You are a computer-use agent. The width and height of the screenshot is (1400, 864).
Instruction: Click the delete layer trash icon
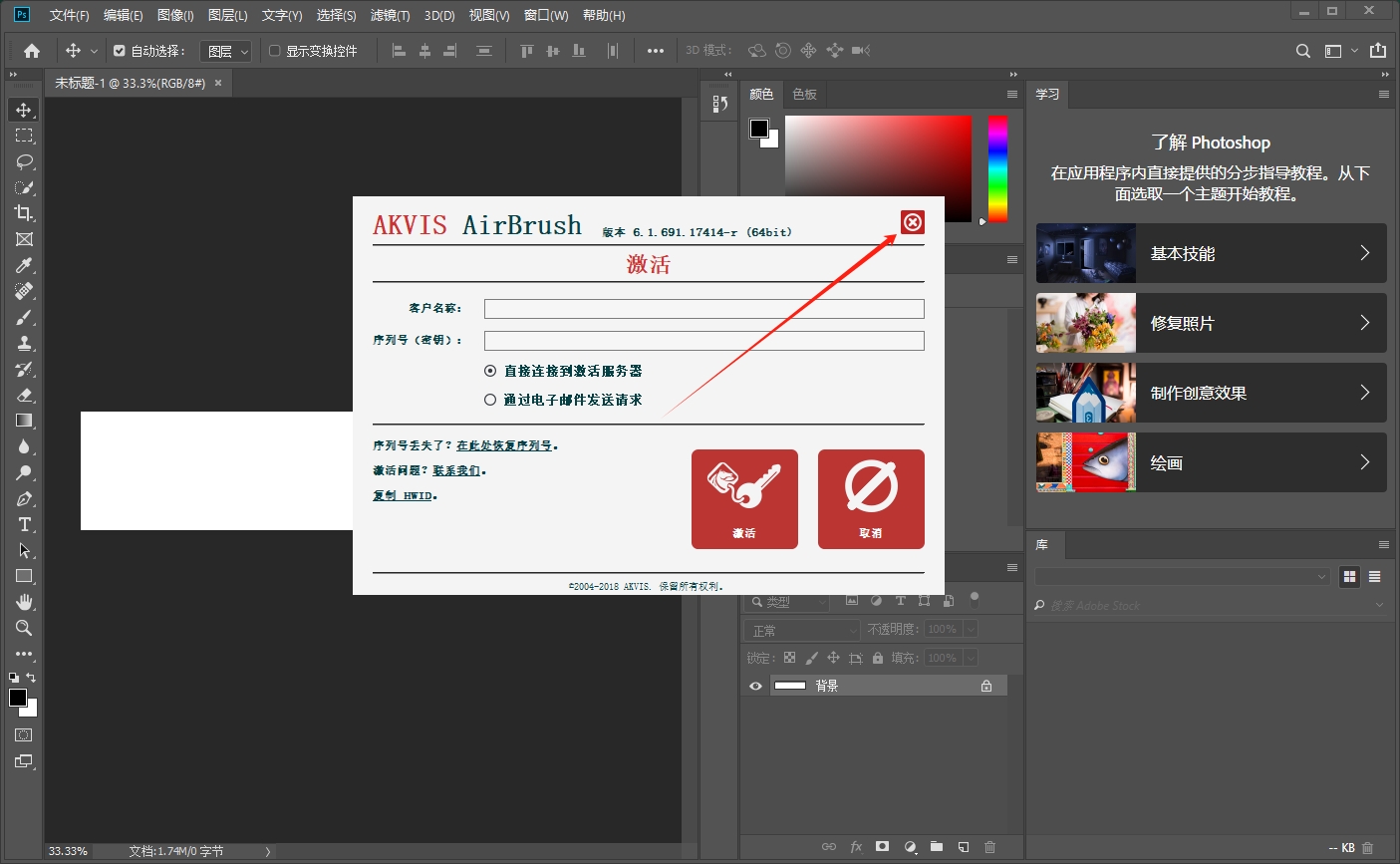(x=989, y=846)
